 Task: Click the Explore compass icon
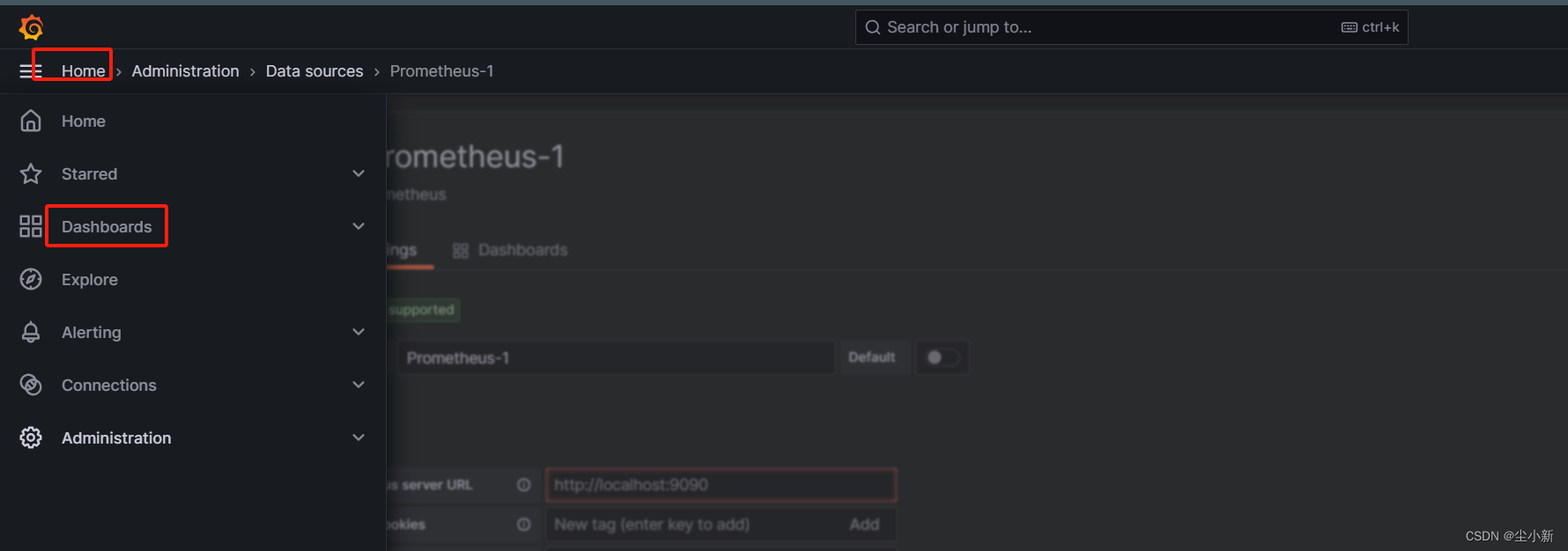(x=31, y=280)
